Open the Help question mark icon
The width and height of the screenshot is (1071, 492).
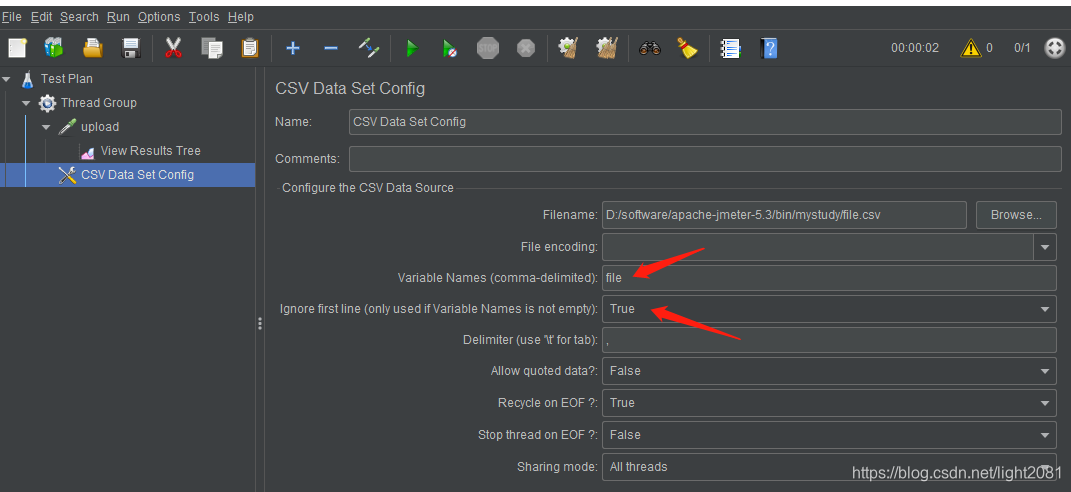point(768,48)
